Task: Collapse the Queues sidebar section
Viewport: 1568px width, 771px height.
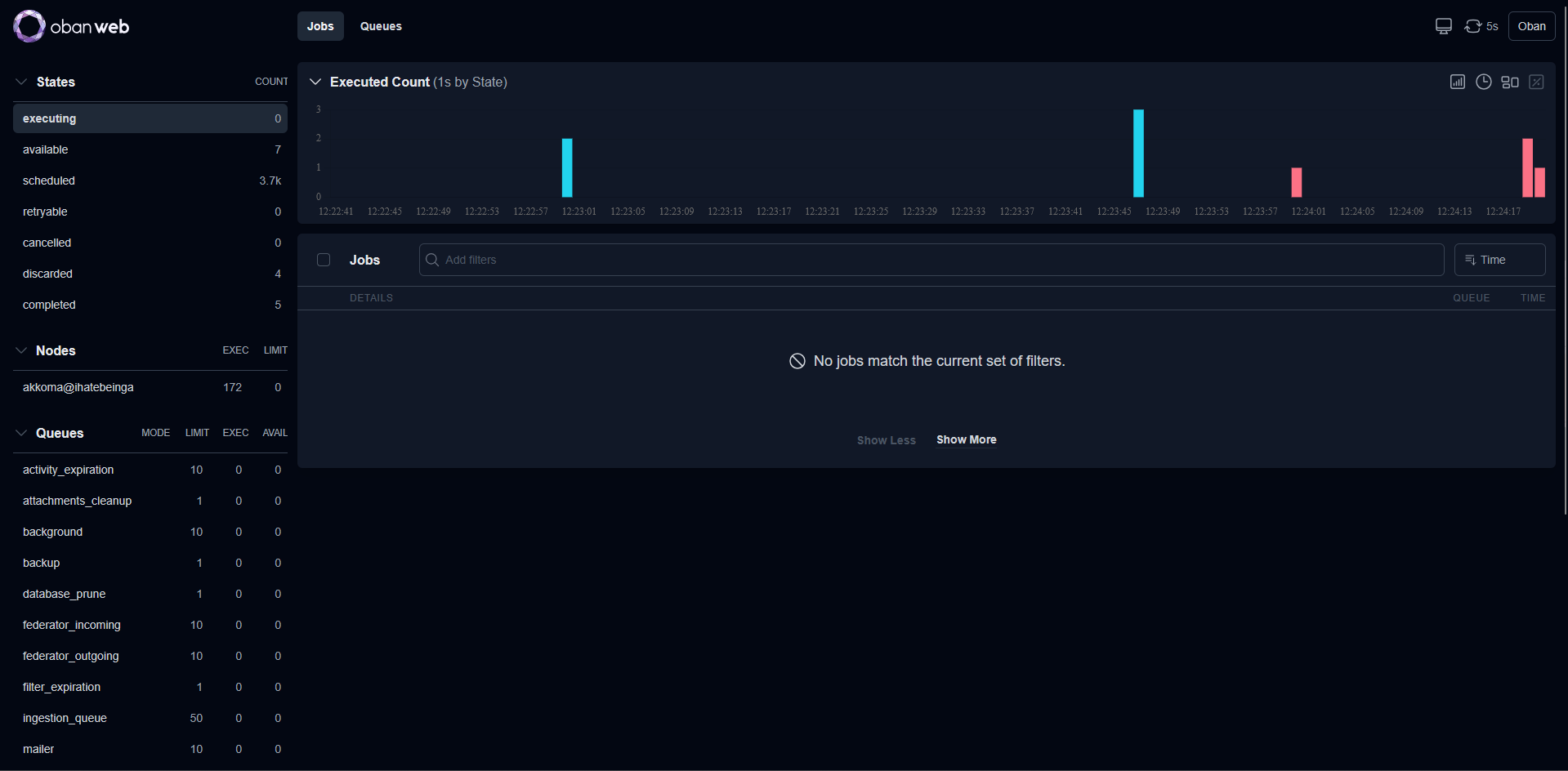Action: coord(21,433)
